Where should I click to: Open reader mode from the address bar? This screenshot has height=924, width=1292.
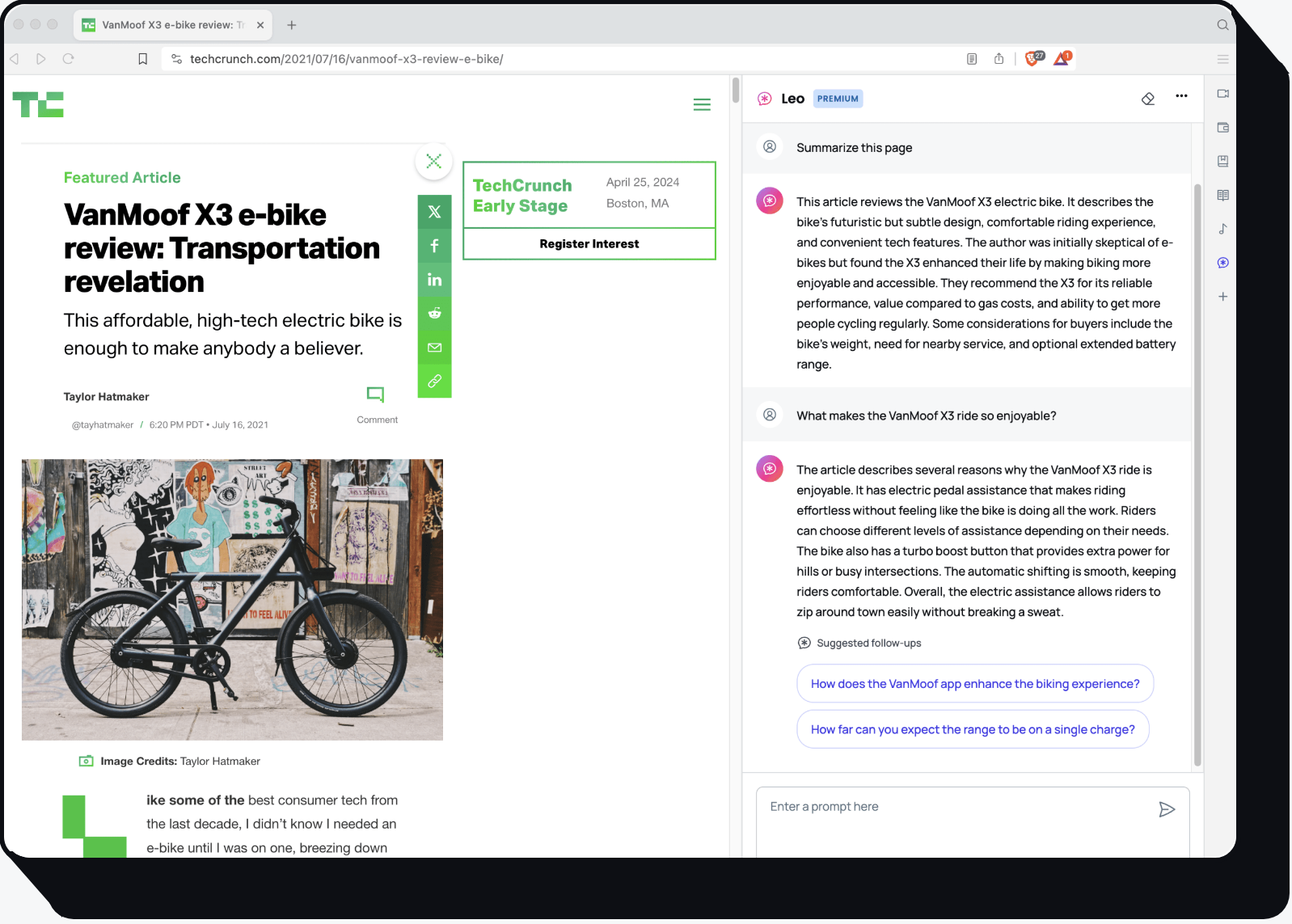(x=972, y=59)
